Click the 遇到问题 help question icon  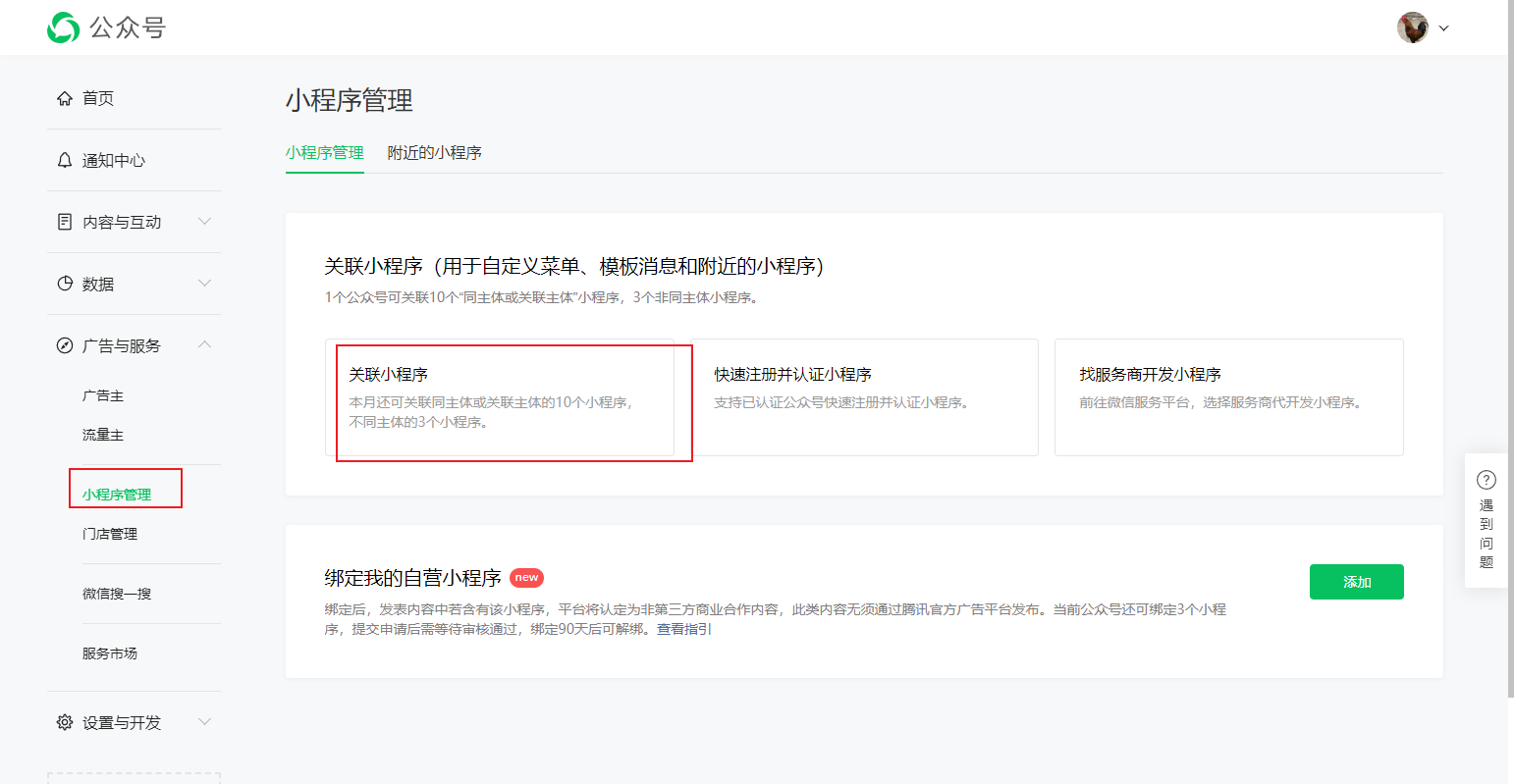pyautogui.click(x=1487, y=480)
